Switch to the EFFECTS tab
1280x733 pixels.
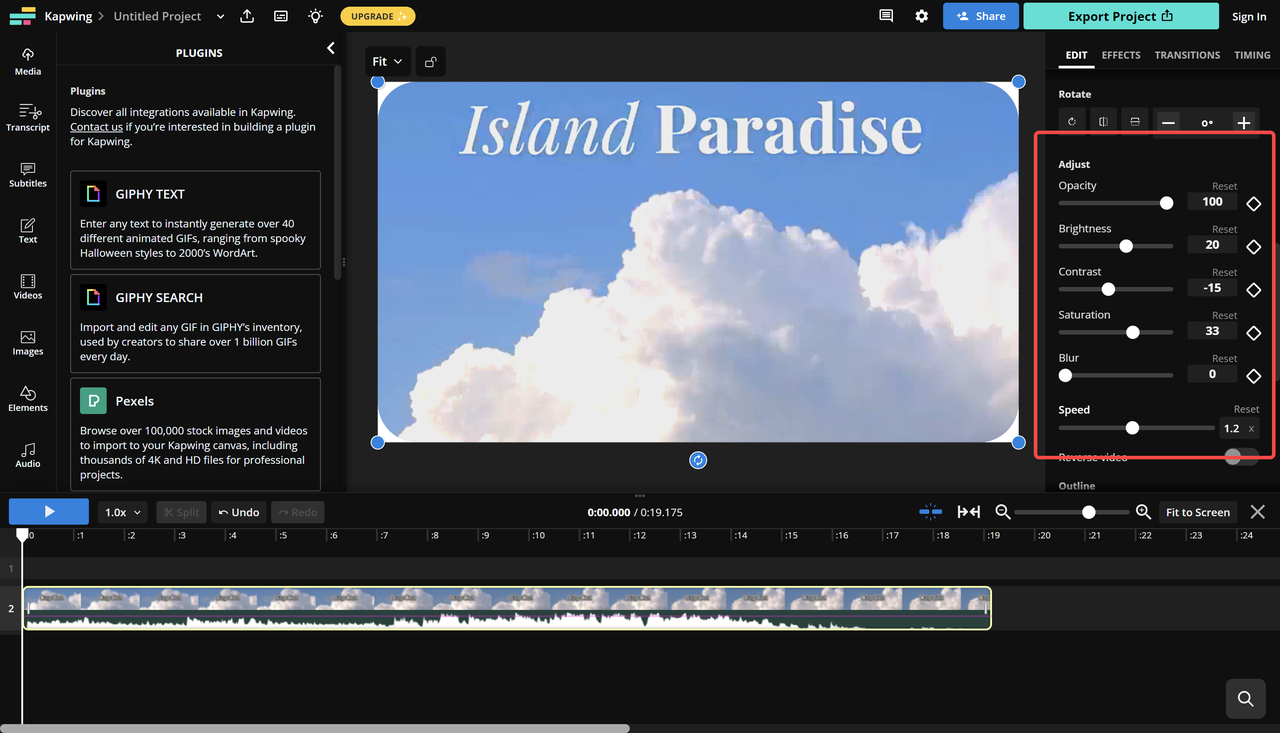point(1120,55)
